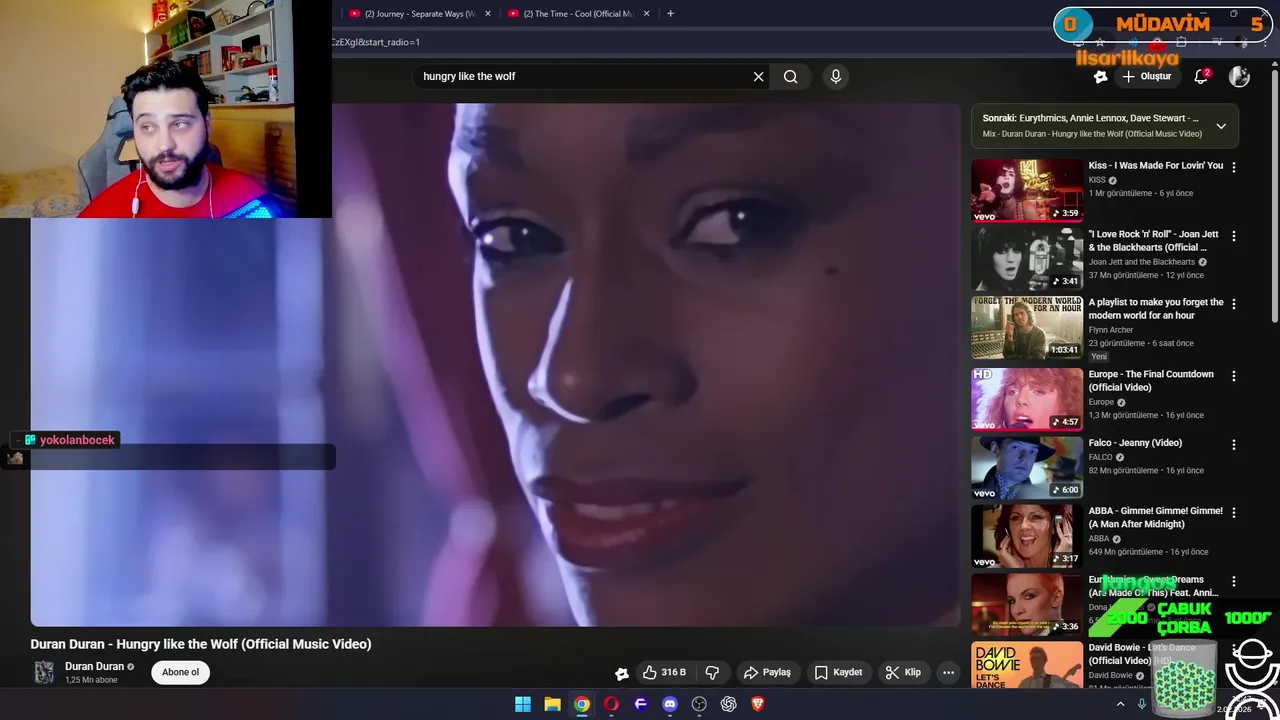Click the magnifier search button
The width and height of the screenshot is (1280, 720).
coord(791,76)
